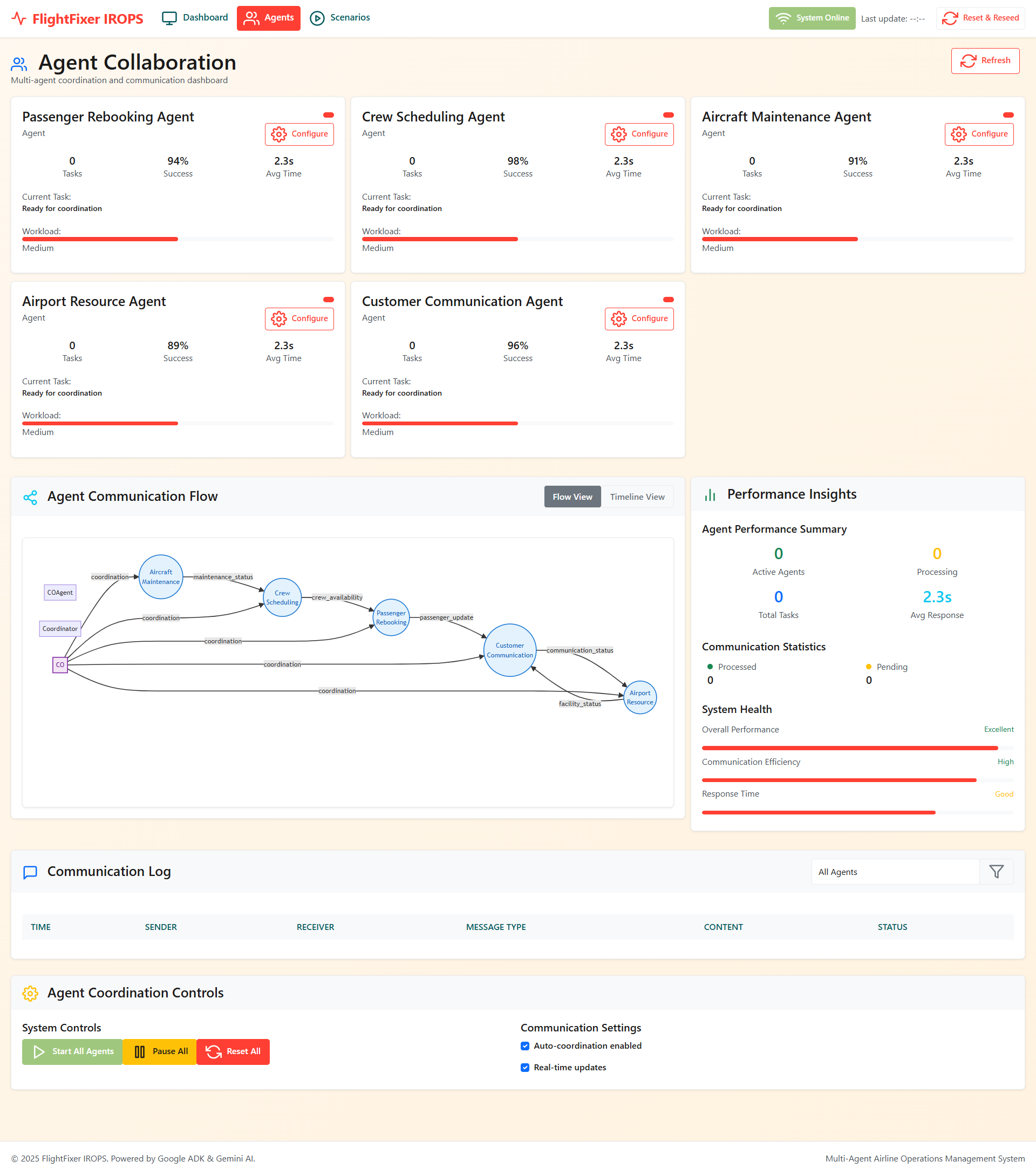Image resolution: width=1036 pixels, height=1175 pixels.
Task: Select Flow View
Action: click(572, 496)
